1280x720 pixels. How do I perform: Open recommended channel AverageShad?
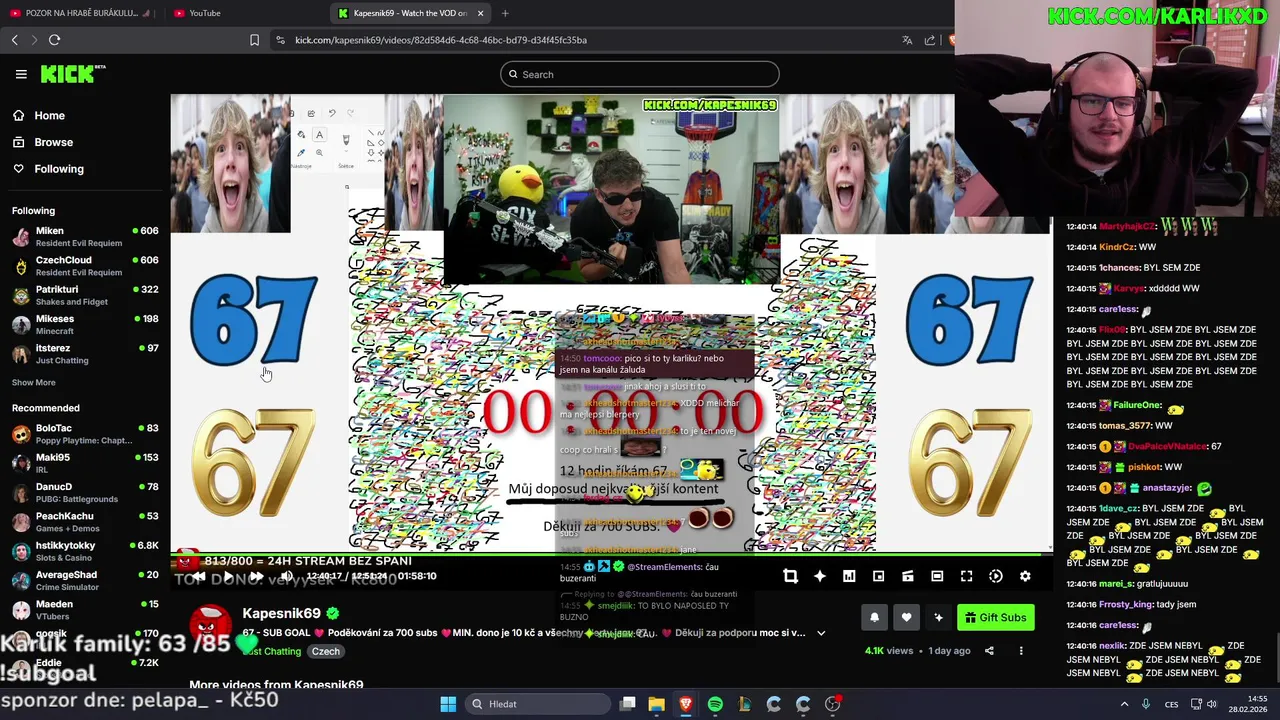(x=85, y=580)
